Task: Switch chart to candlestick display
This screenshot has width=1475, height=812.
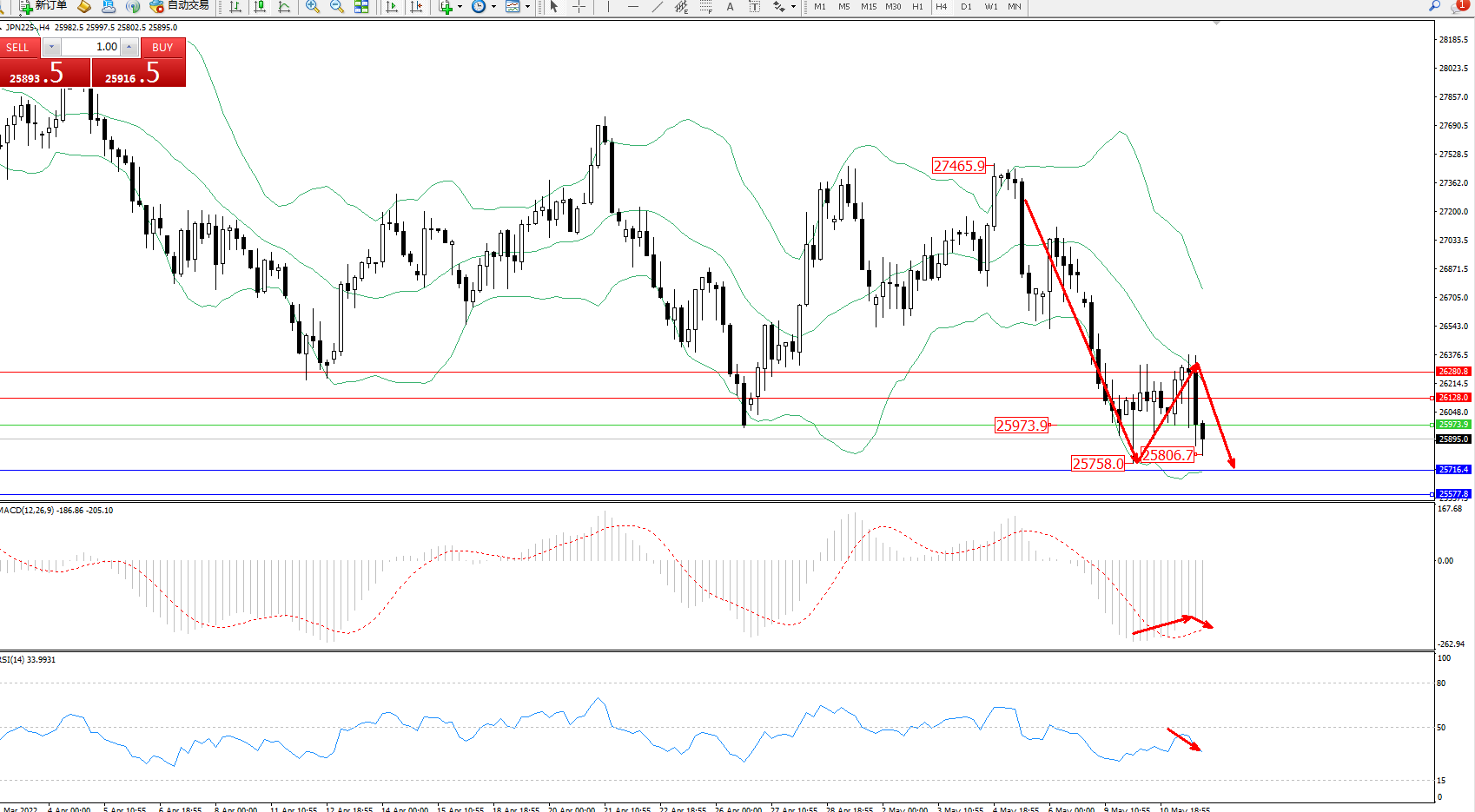Action: [x=260, y=7]
